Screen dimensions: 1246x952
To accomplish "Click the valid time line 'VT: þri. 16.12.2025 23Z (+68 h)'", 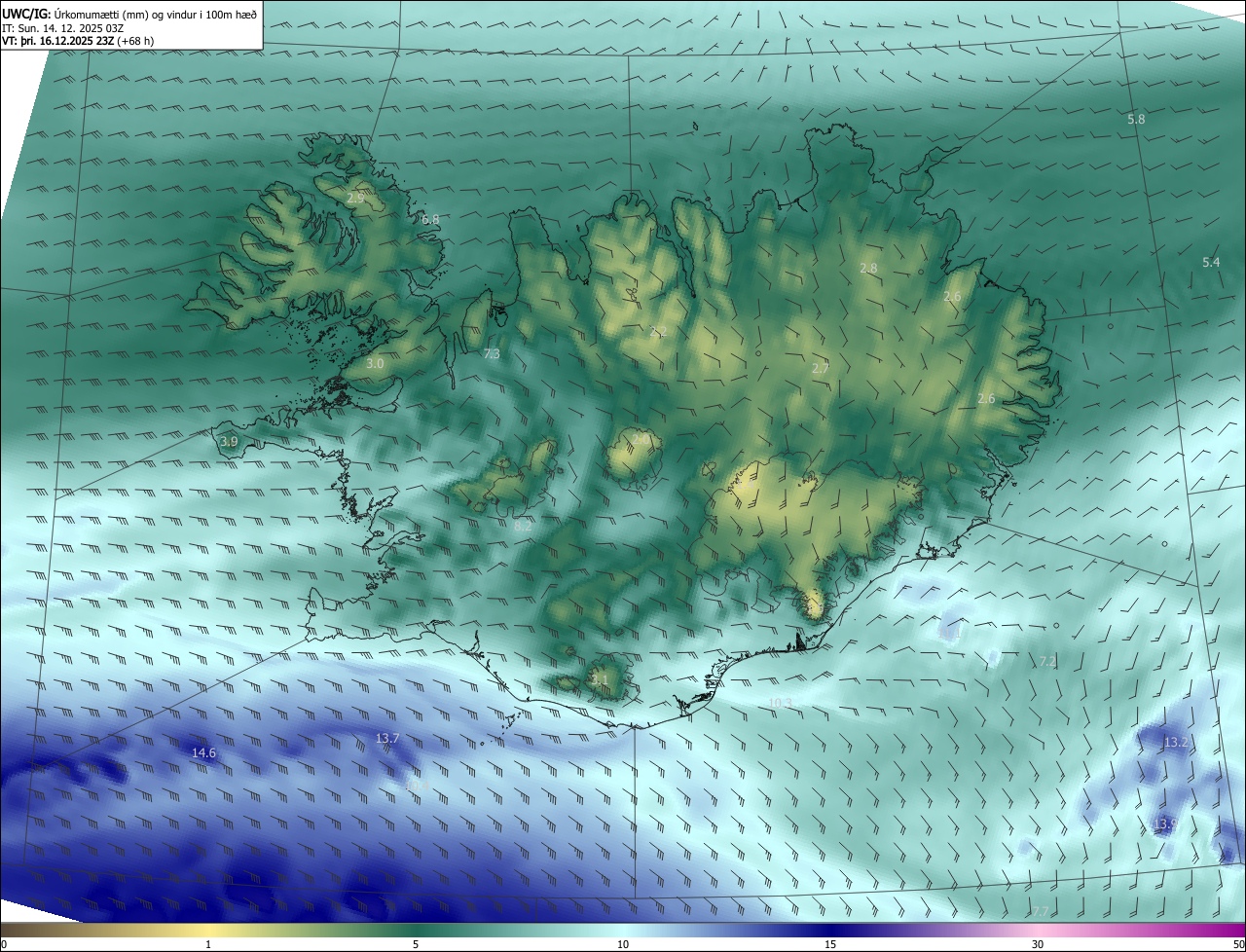I will (x=78, y=41).
